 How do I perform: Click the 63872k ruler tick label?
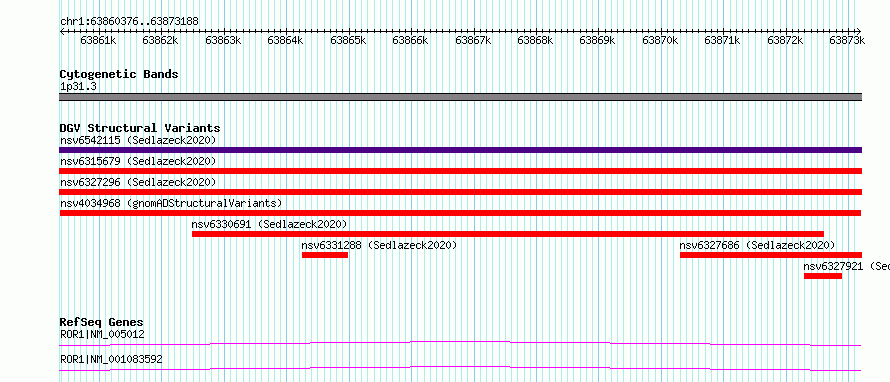click(x=786, y=40)
